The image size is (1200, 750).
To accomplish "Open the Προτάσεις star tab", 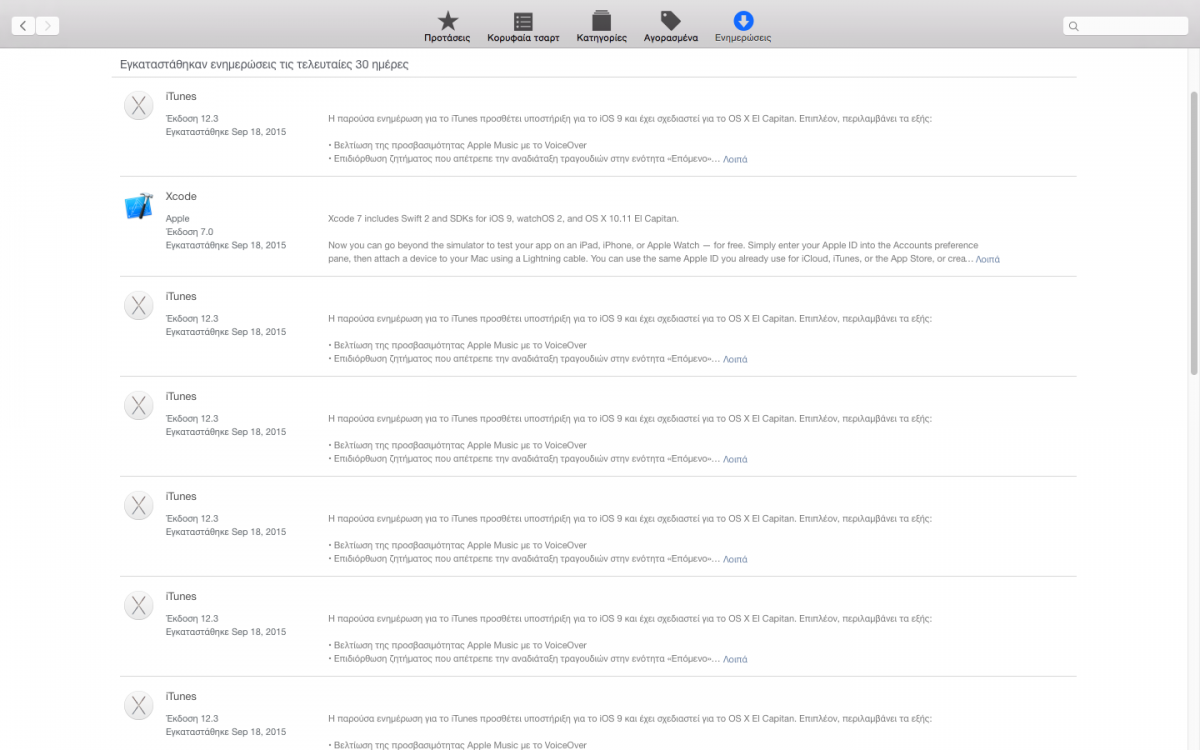I will (447, 27).
